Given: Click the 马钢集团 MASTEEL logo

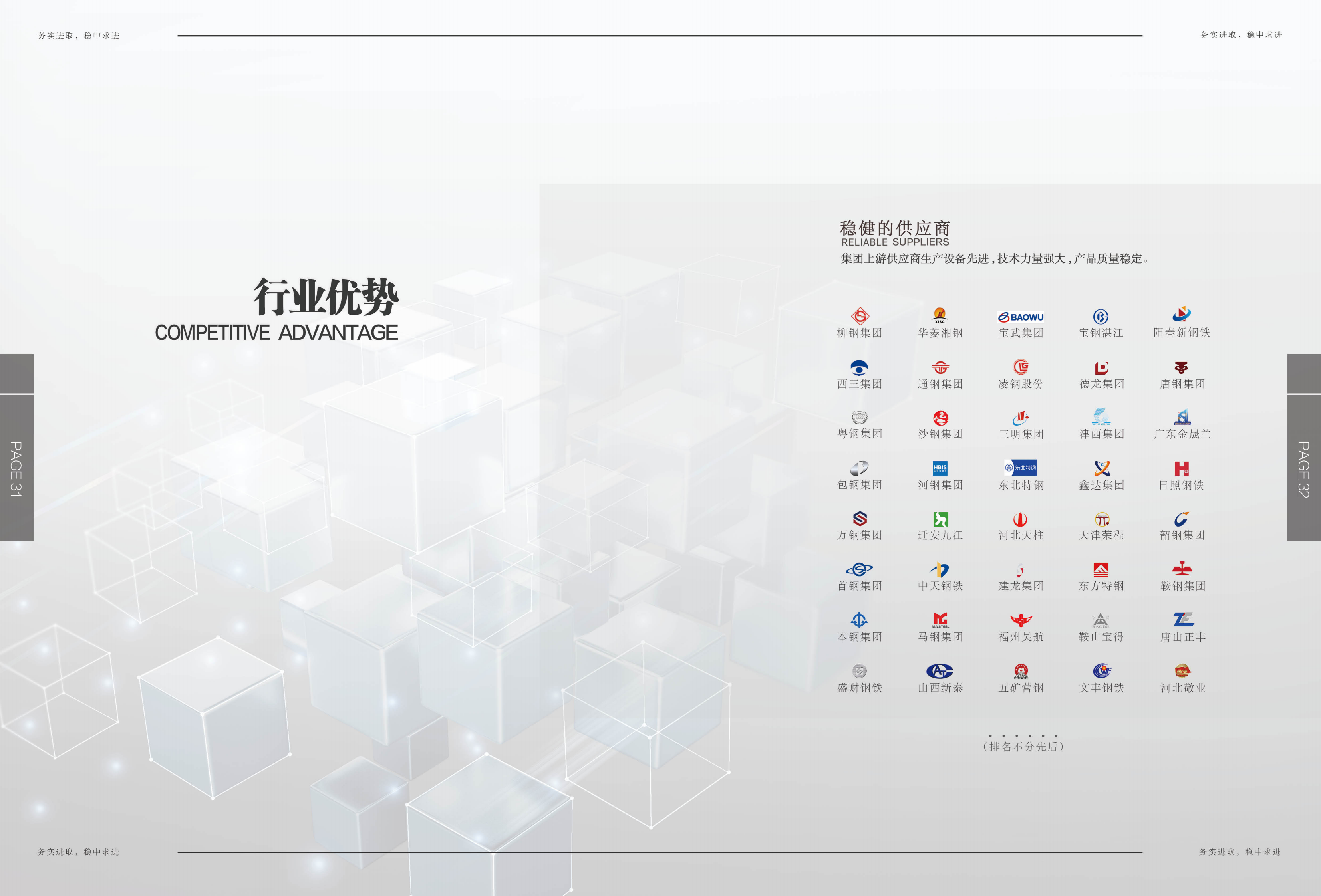Looking at the screenshot, I should (940, 620).
